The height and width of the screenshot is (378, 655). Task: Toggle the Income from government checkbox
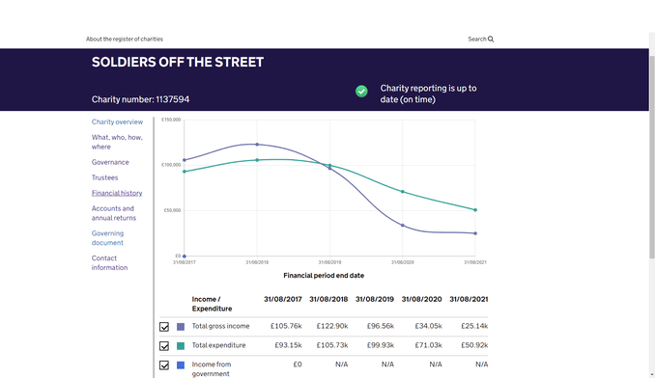164,365
